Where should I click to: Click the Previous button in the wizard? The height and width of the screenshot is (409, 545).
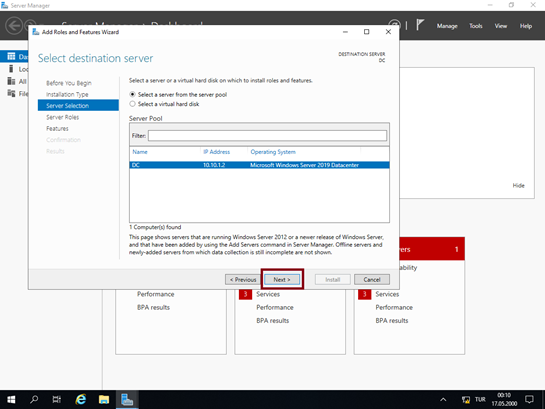[243, 279]
